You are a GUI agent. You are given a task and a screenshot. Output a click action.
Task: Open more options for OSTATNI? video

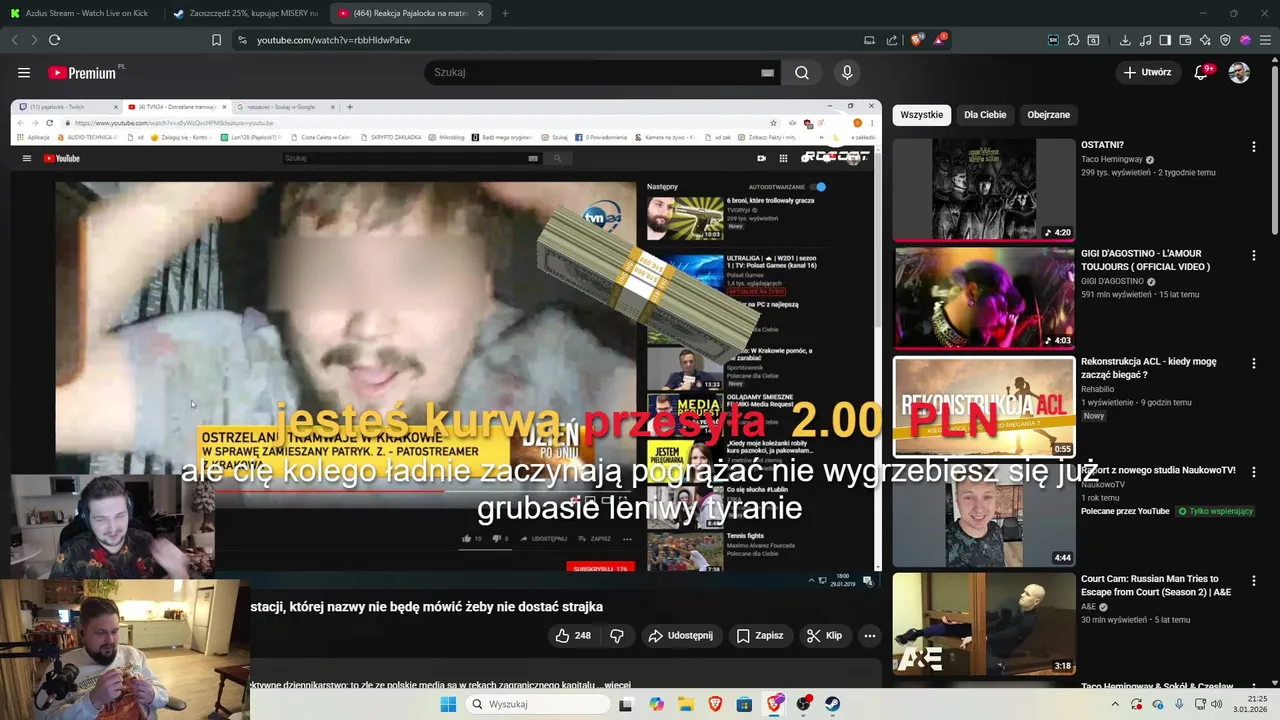[1253, 146]
